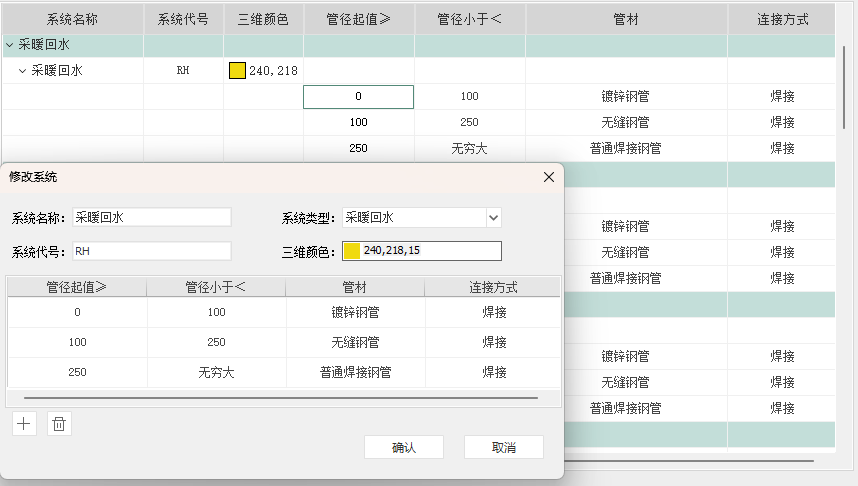This screenshot has width=858, height=486.
Task: Click the yellow swatch in the dialog
Action: pyautogui.click(x=352, y=250)
